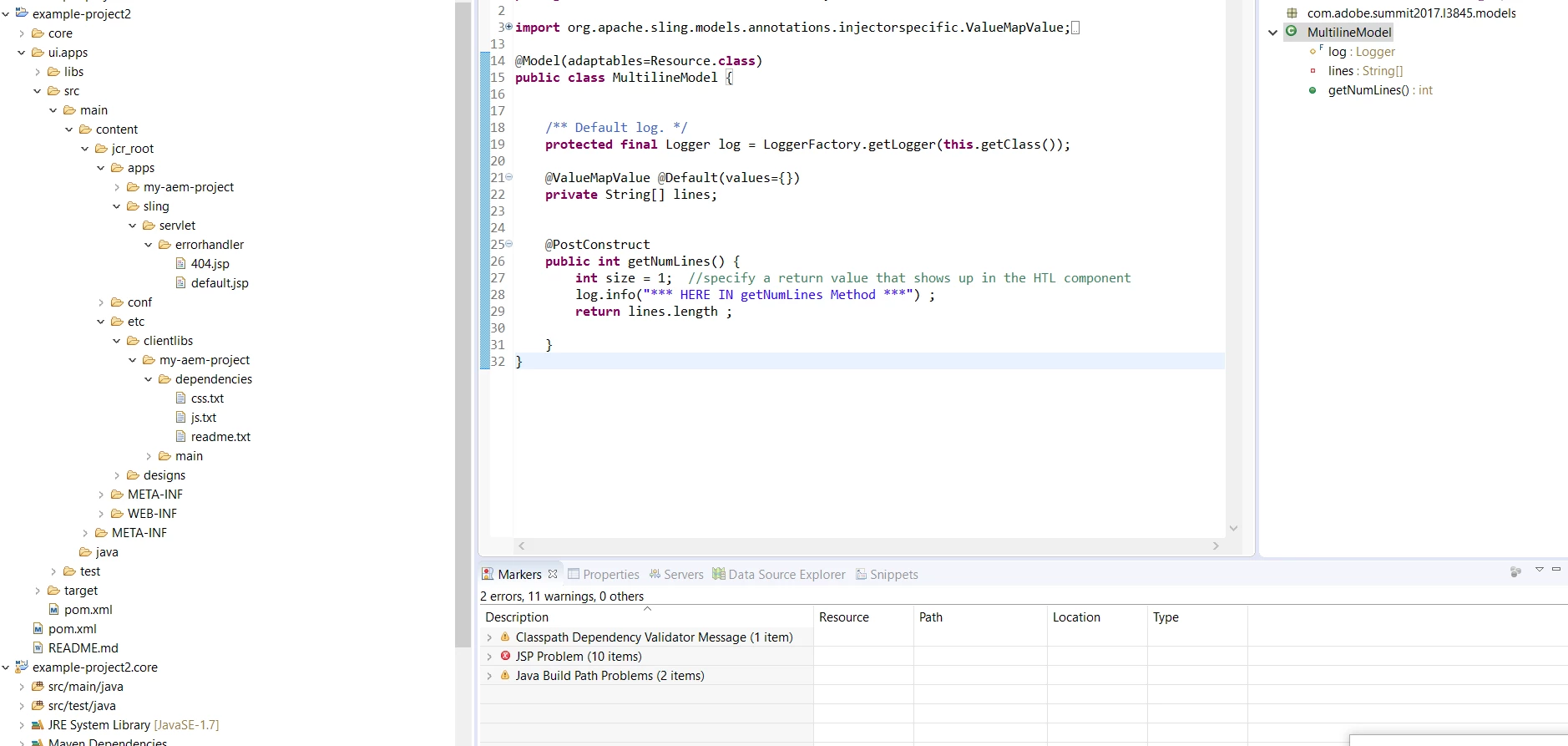Collapse the example-project2 tree root
Screen dimensions: 1568x746
pyautogui.click(x=6, y=14)
